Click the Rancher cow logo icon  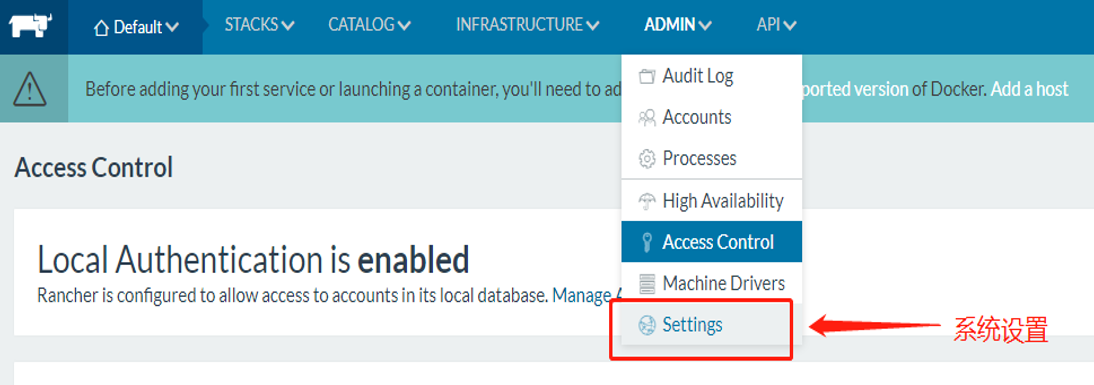click(32, 27)
